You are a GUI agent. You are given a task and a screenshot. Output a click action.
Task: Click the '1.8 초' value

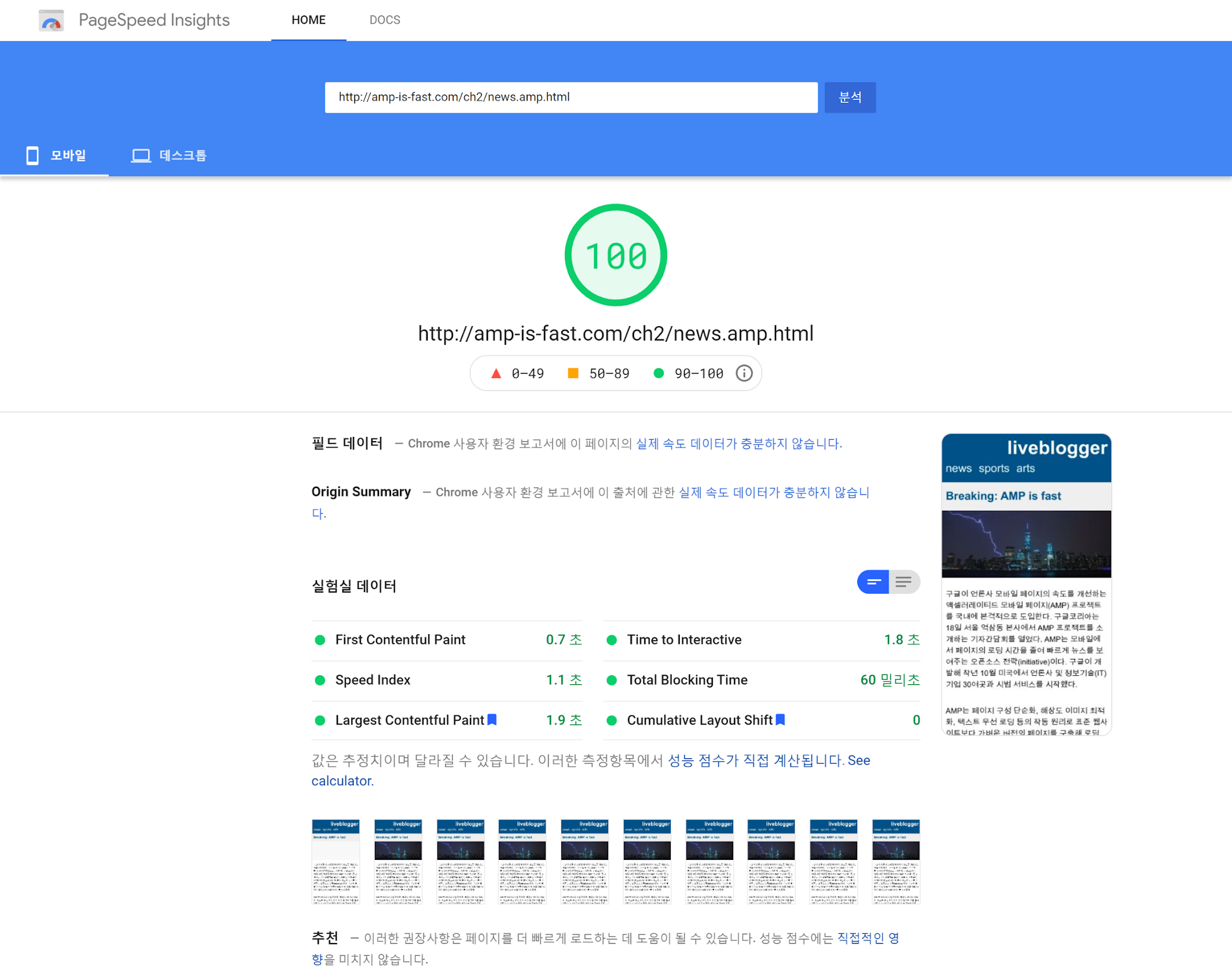coord(902,640)
